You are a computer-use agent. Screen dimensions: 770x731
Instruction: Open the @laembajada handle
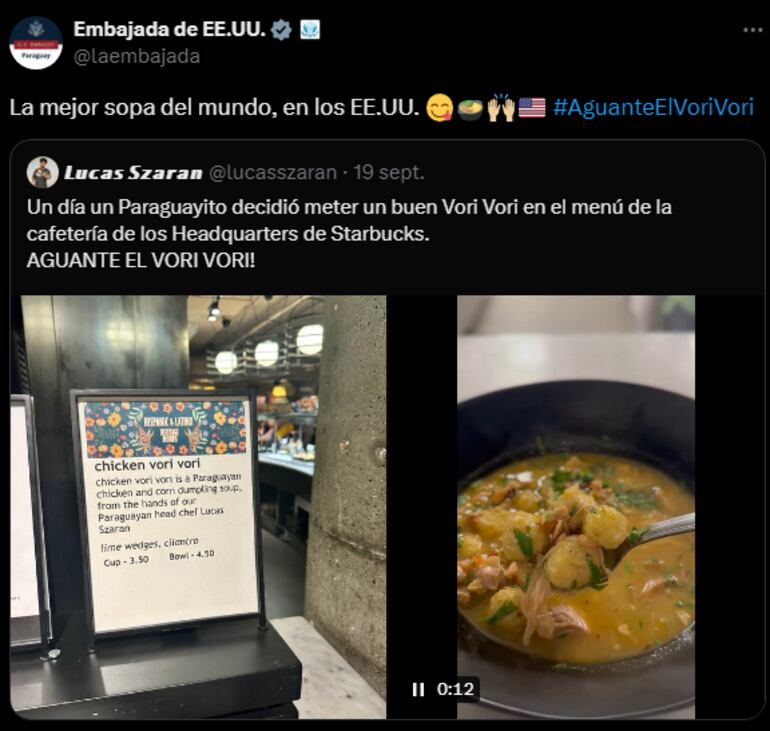(x=137, y=56)
